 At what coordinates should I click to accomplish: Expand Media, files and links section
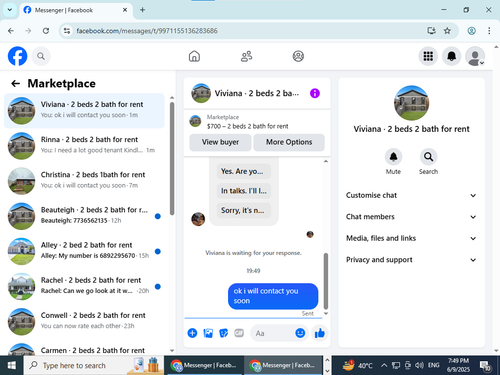(x=411, y=238)
